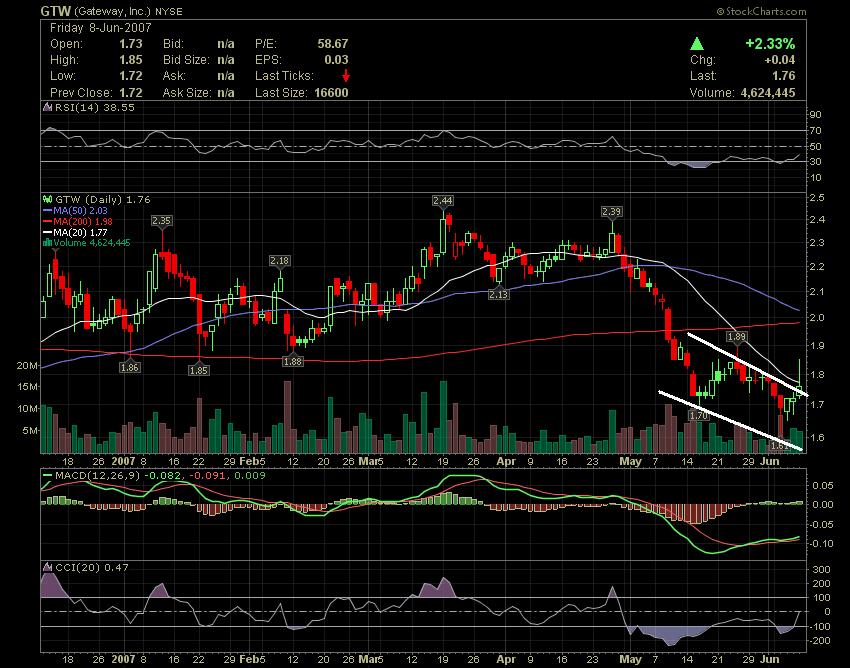Click the 5M volume axis label
Screen dimensions: 850x668
click(30, 431)
